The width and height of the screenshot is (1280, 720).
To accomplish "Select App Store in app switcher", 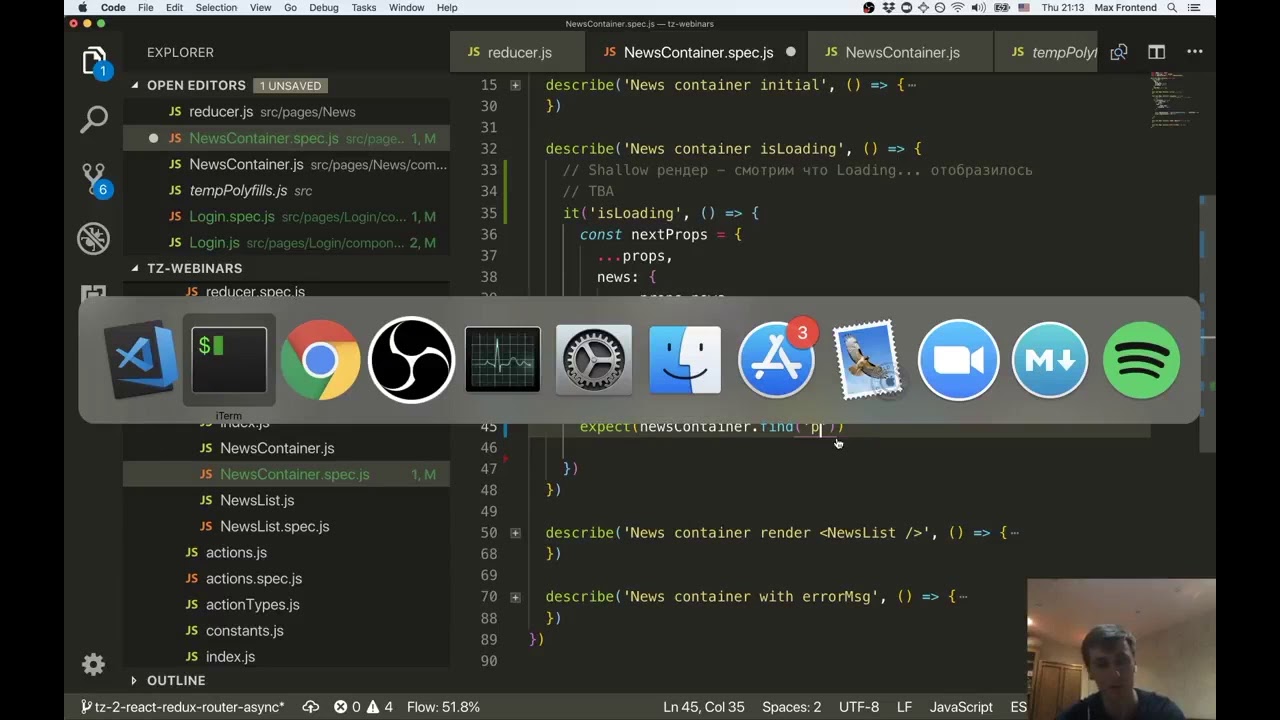I will [776, 360].
